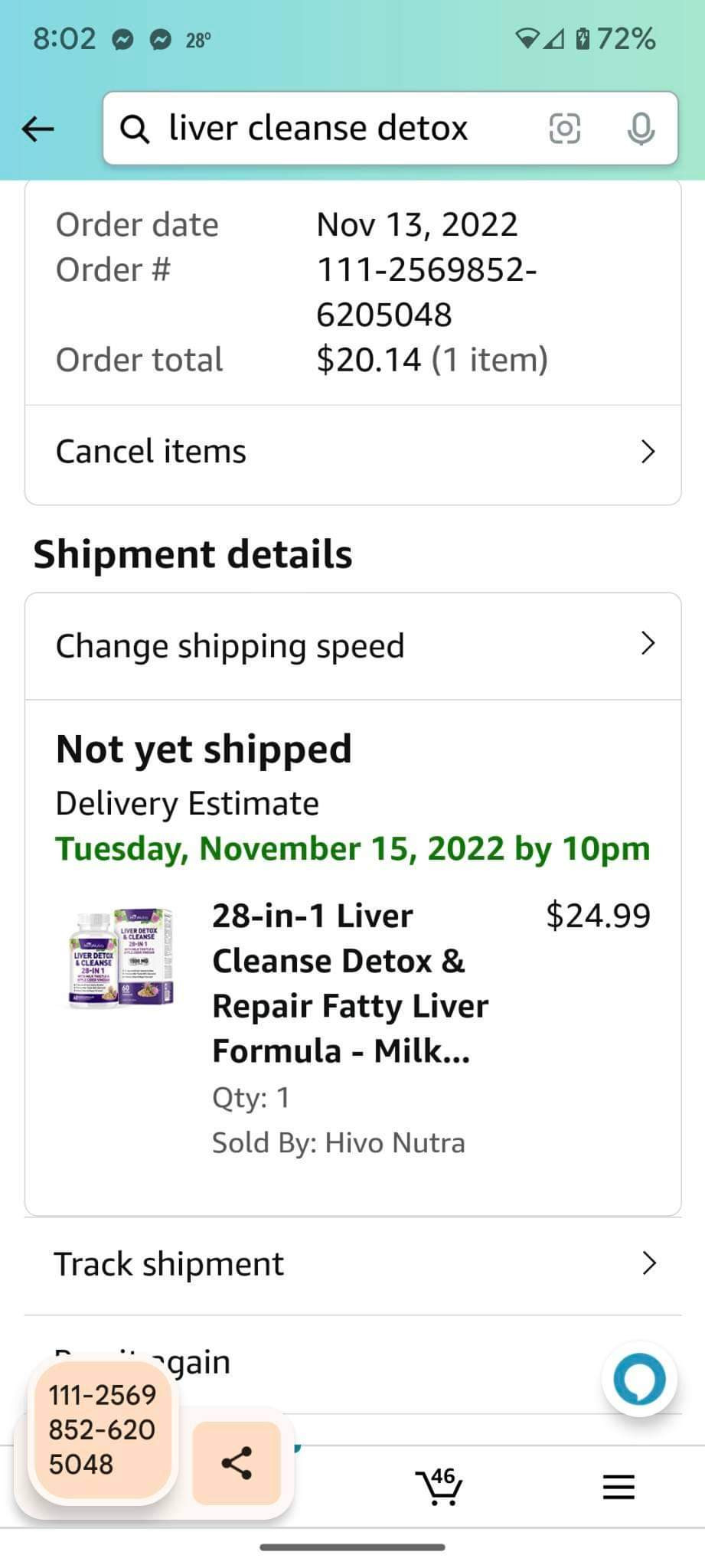Viewport: 705px width, 1568px height.
Task: Open the Alexa assistant bubble
Action: pos(640,1379)
